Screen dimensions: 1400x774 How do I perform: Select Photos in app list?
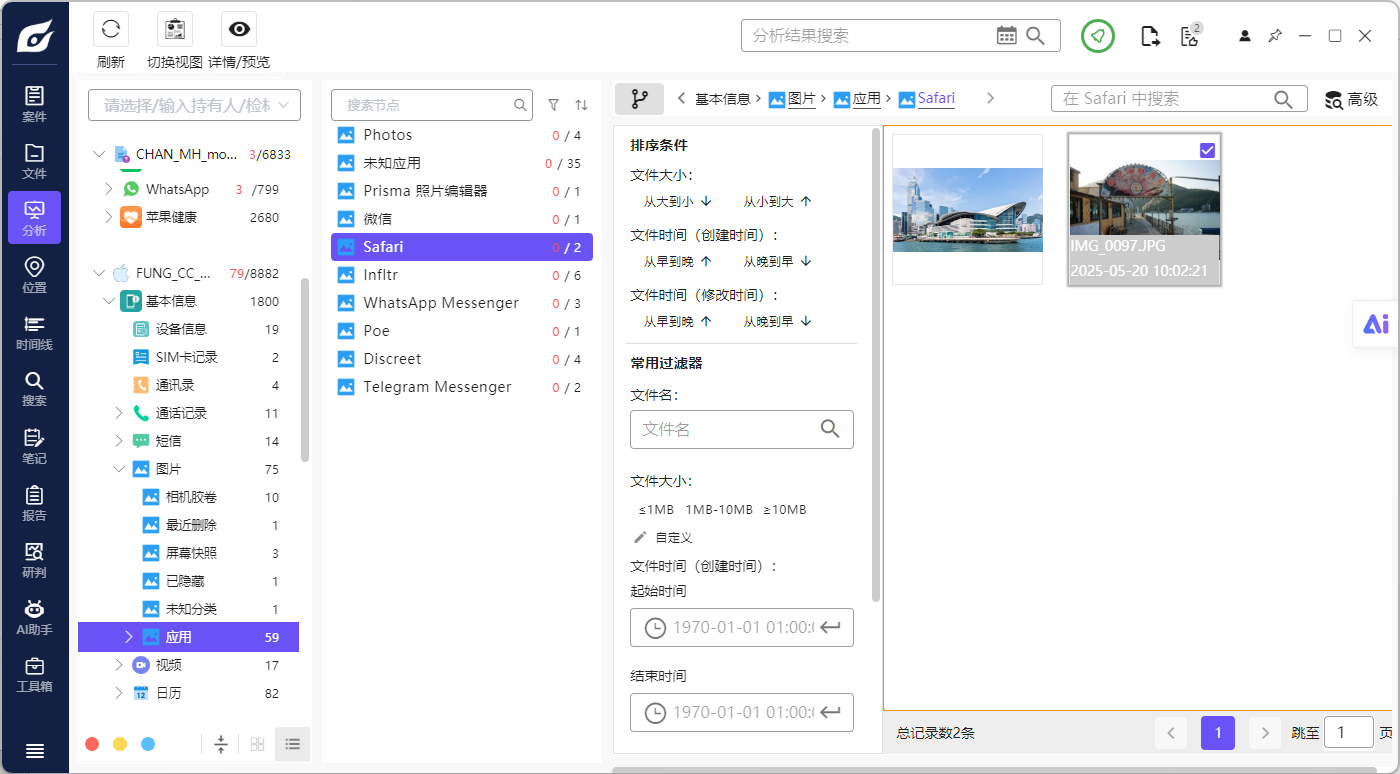[462, 135]
